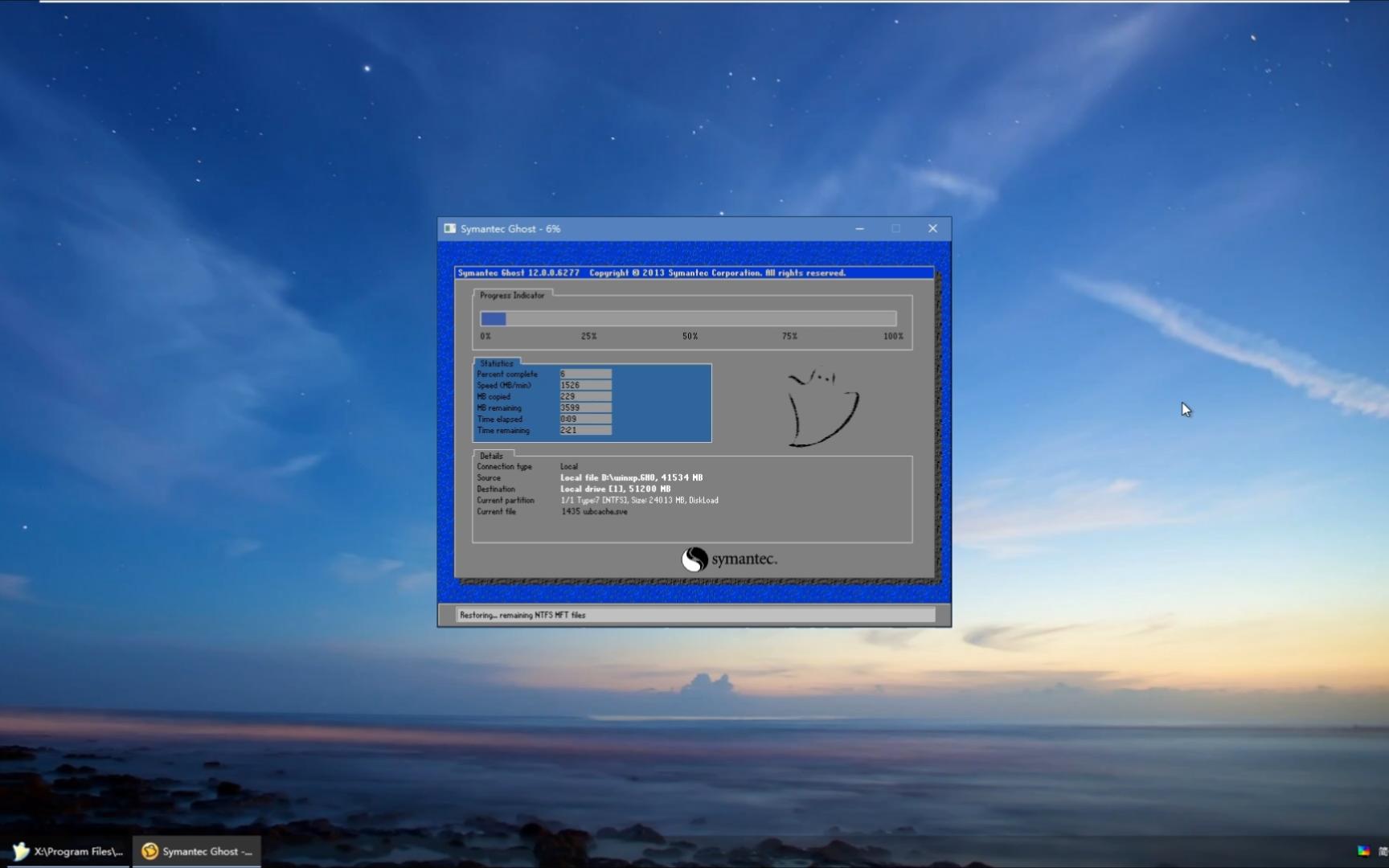
Task: Click the 'symantec.' wordmark text
Action: tap(744, 559)
